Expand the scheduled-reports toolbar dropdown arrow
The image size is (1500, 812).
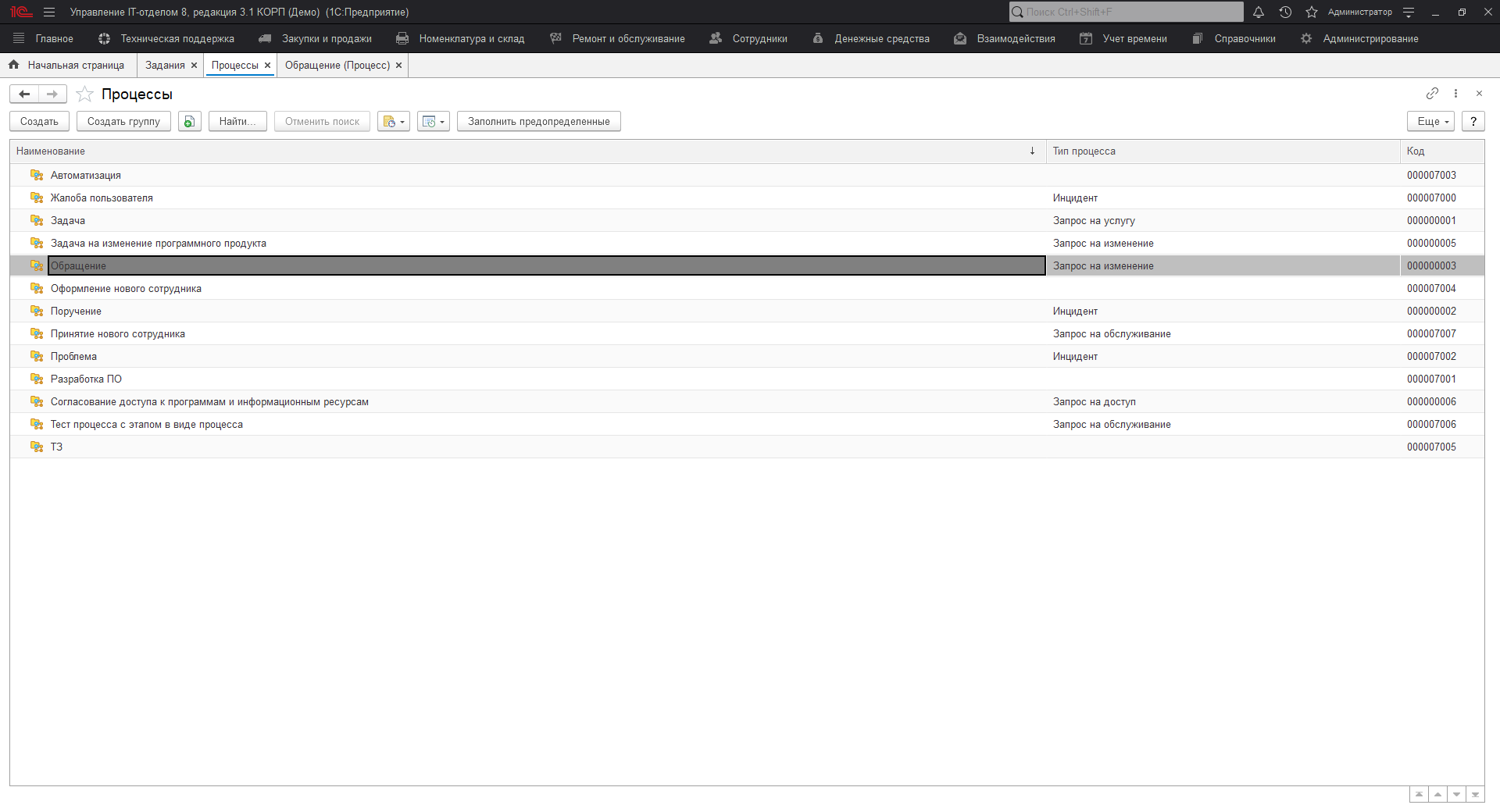coord(442,122)
